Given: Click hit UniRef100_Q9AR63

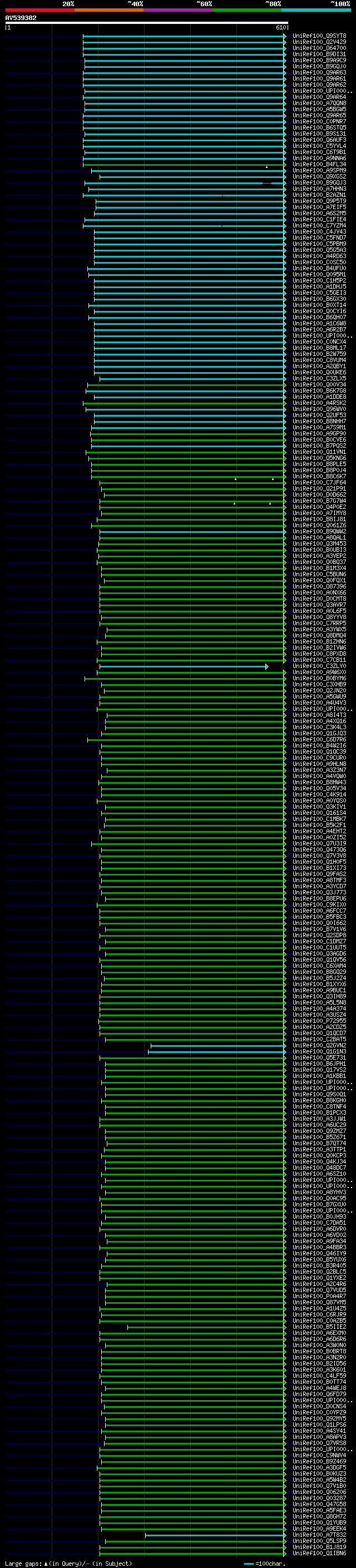Looking at the screenshot, I should (x=319, y=72).
